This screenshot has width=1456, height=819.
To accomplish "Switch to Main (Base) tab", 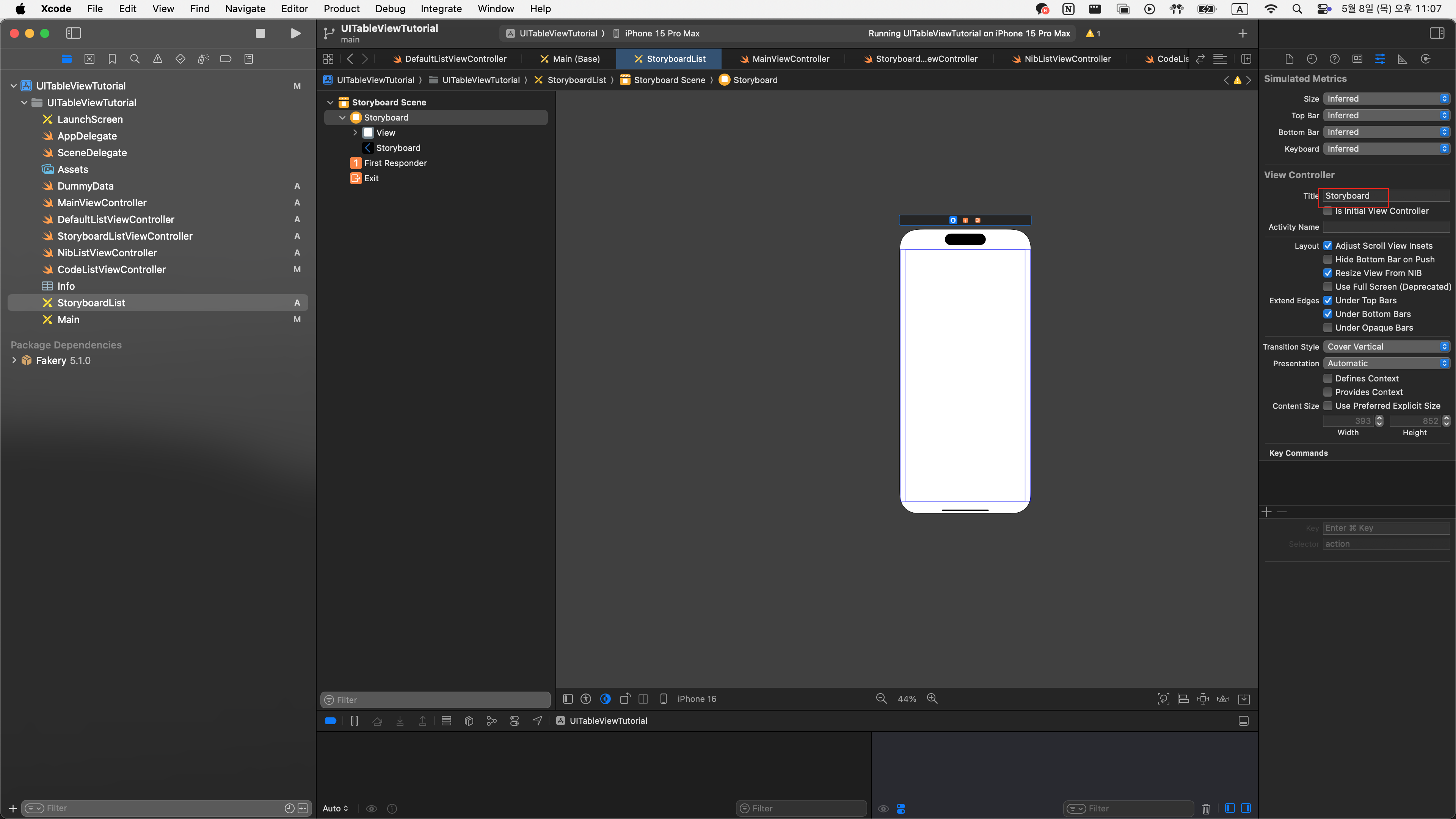I will tap(570, 59).
